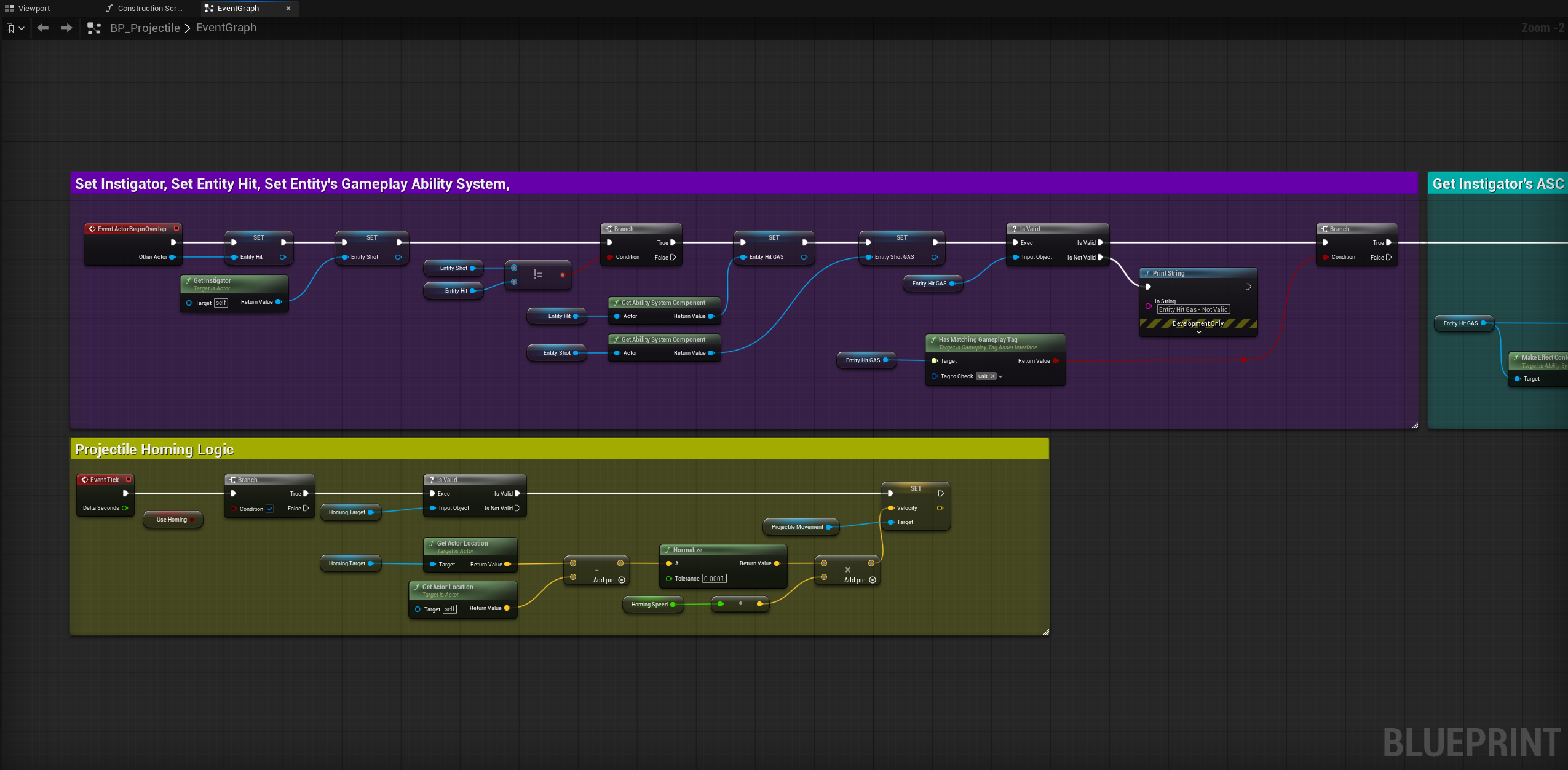Switch to the Viewport tab
The image size is (1568, 770).
coord(28,8)
